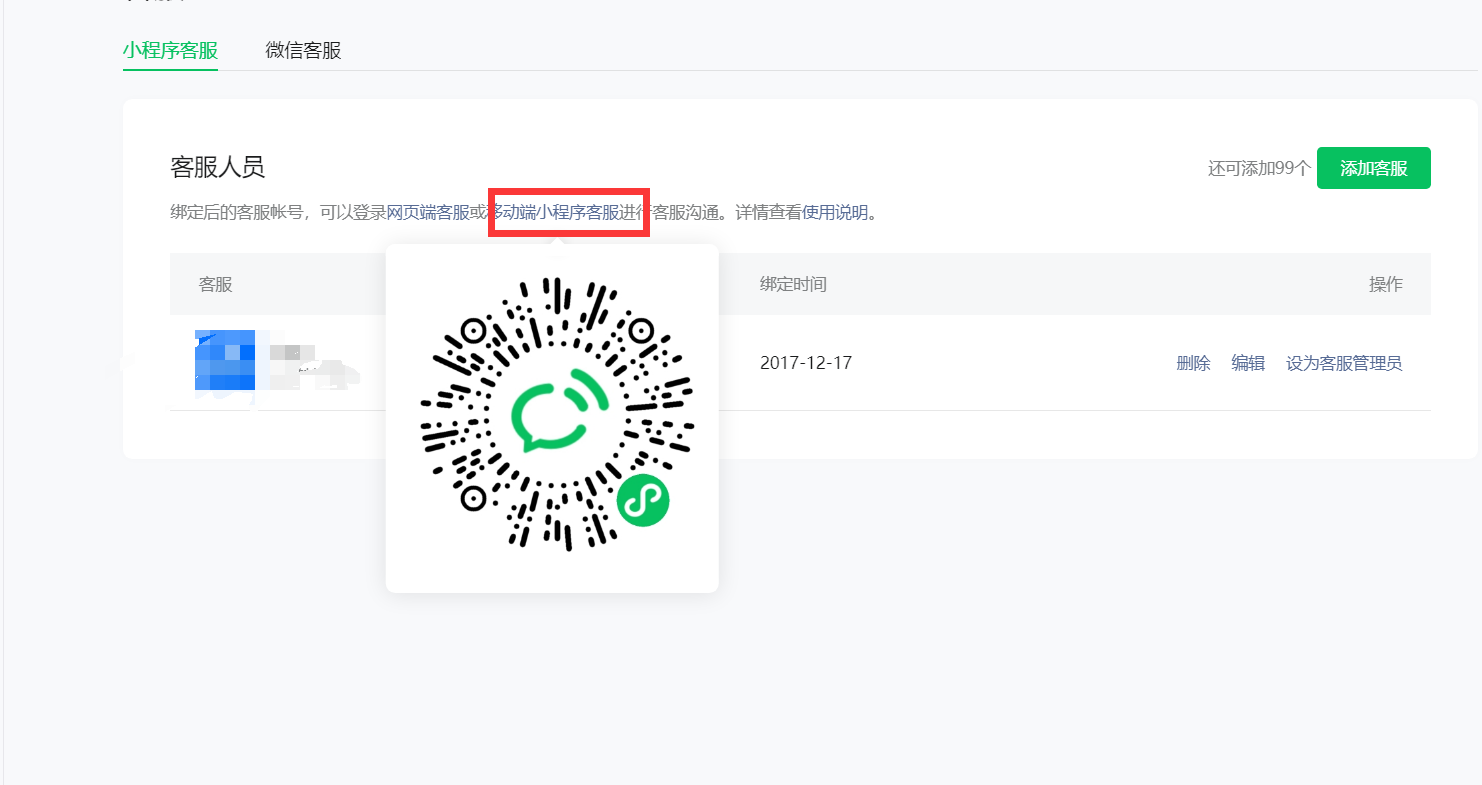Viewport: 1482px width, 785px height.
Task: Click 设为客服管理员 link
Action: pos(1344,363)
